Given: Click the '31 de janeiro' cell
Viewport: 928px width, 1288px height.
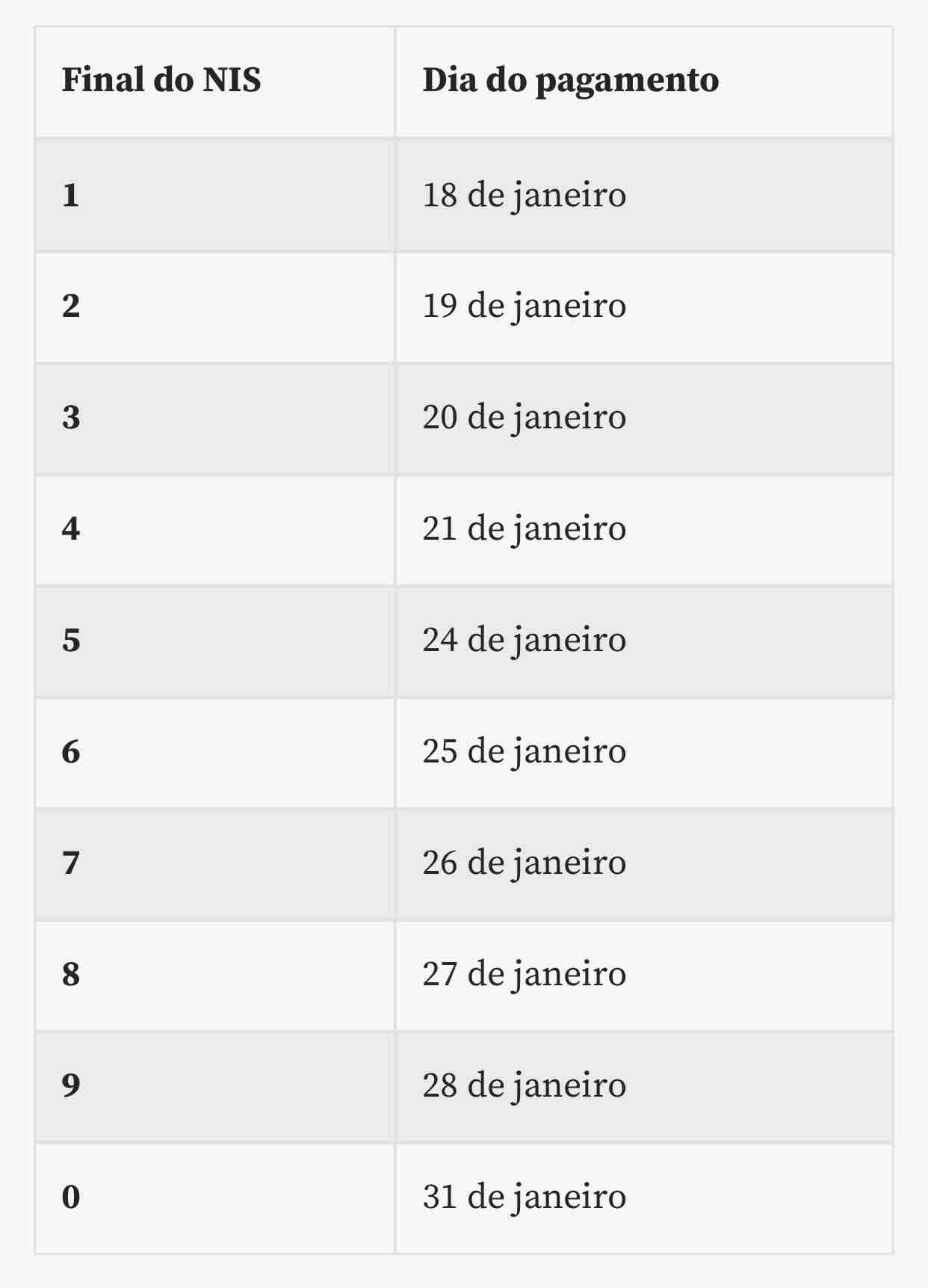Looking at the screenshot, I should (x=644, y=1198).
